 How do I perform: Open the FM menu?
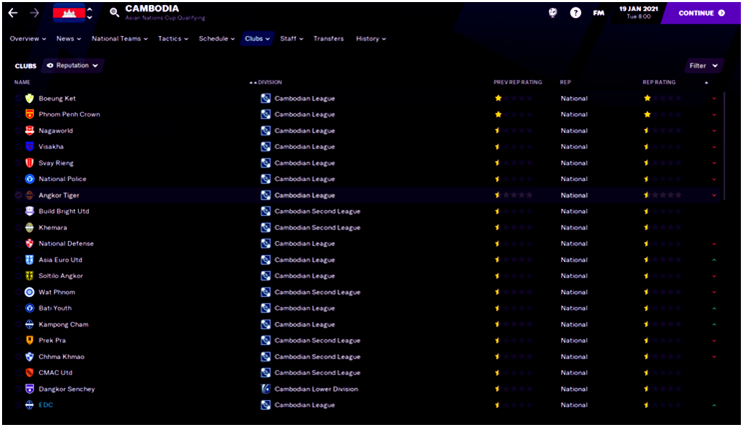pyautogui.click(x=599, y=13)
